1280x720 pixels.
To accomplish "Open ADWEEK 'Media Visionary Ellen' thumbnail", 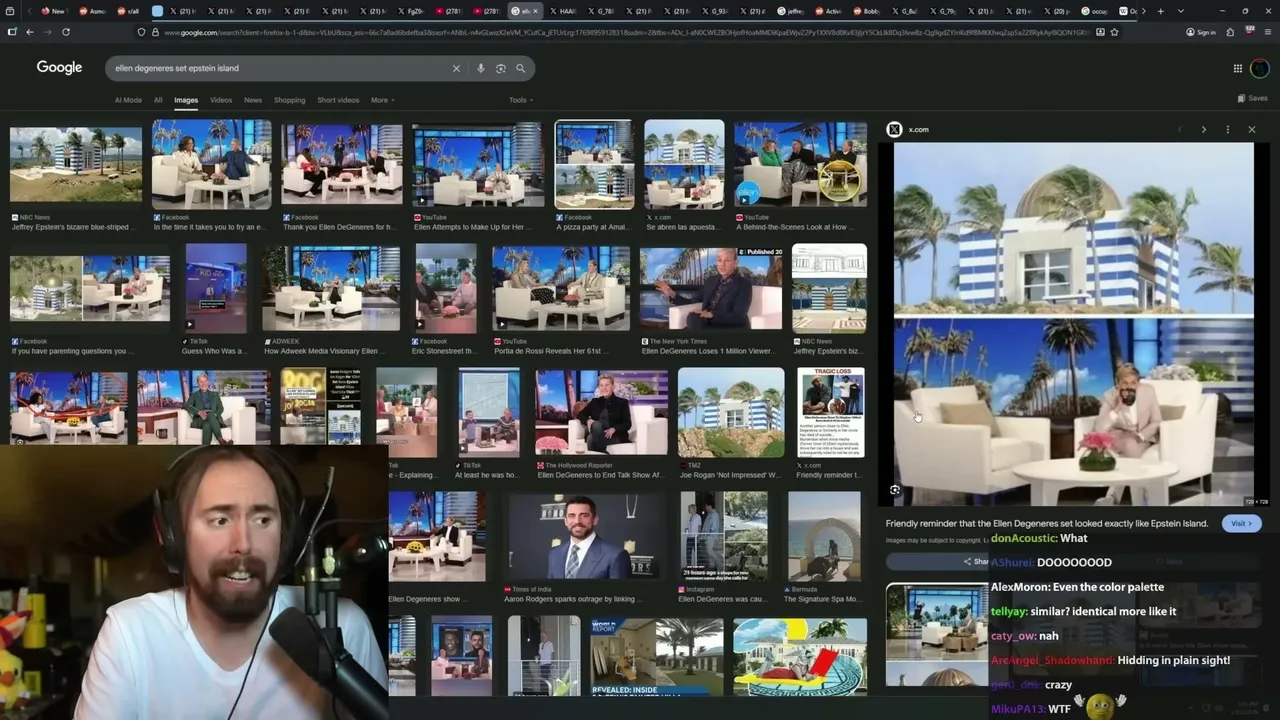I will [x=331, y=288].
